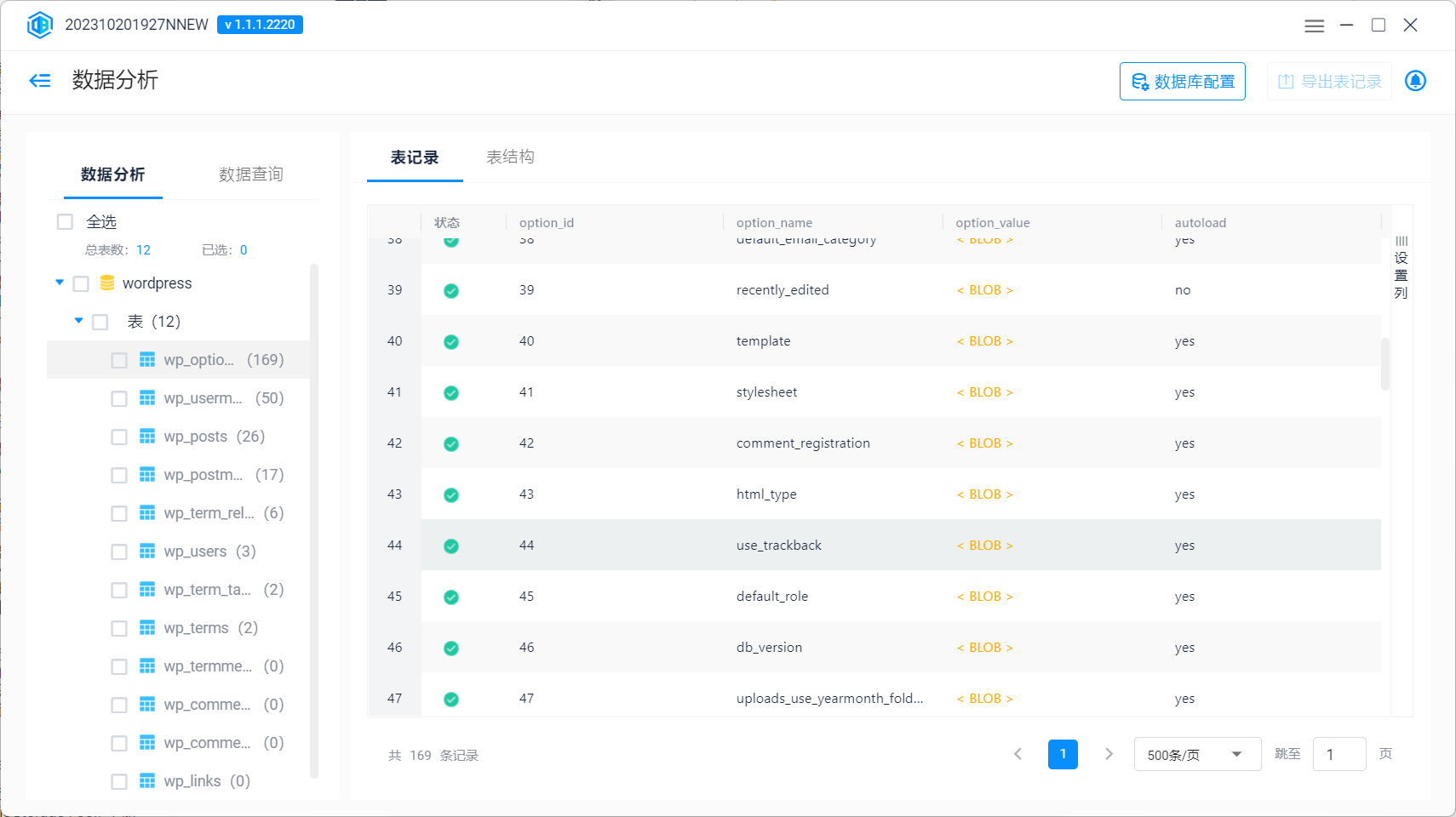Click the wp_posts table icon
Screen dimensions: 1456x817
coord(147,437)
